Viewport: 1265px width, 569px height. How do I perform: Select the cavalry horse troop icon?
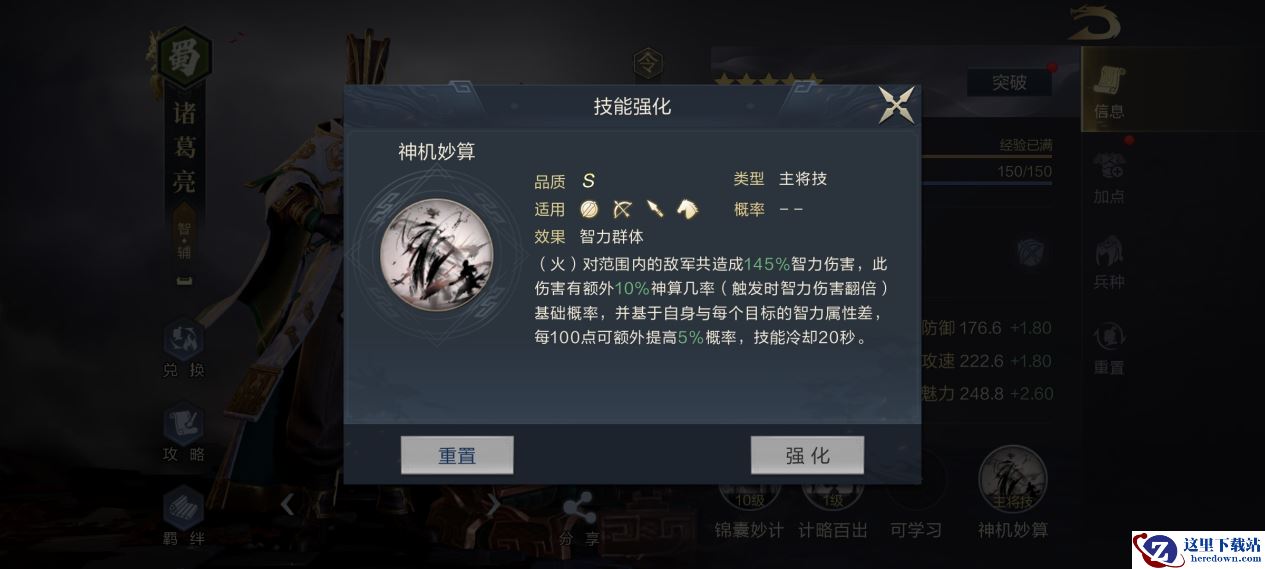[x=688, y=209]
